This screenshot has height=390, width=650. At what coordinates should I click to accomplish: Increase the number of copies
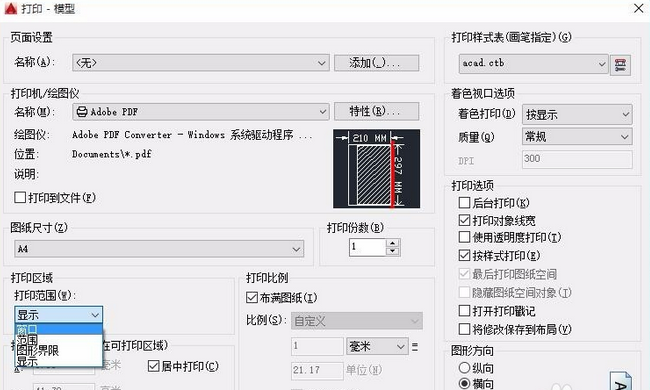pos(393,242)
